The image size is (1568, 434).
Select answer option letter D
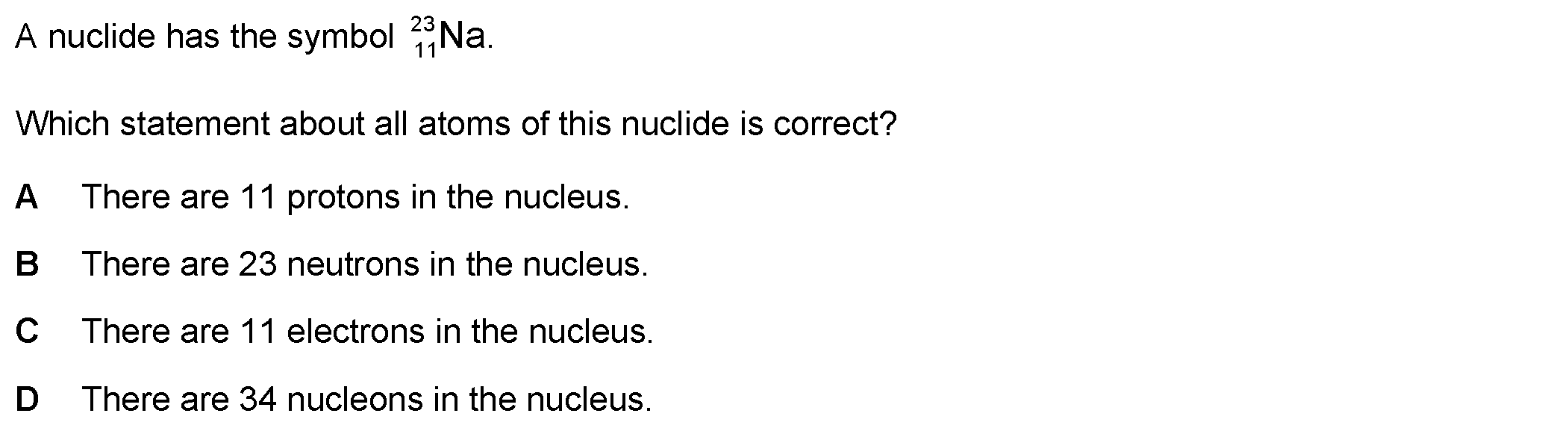[27, 399]
